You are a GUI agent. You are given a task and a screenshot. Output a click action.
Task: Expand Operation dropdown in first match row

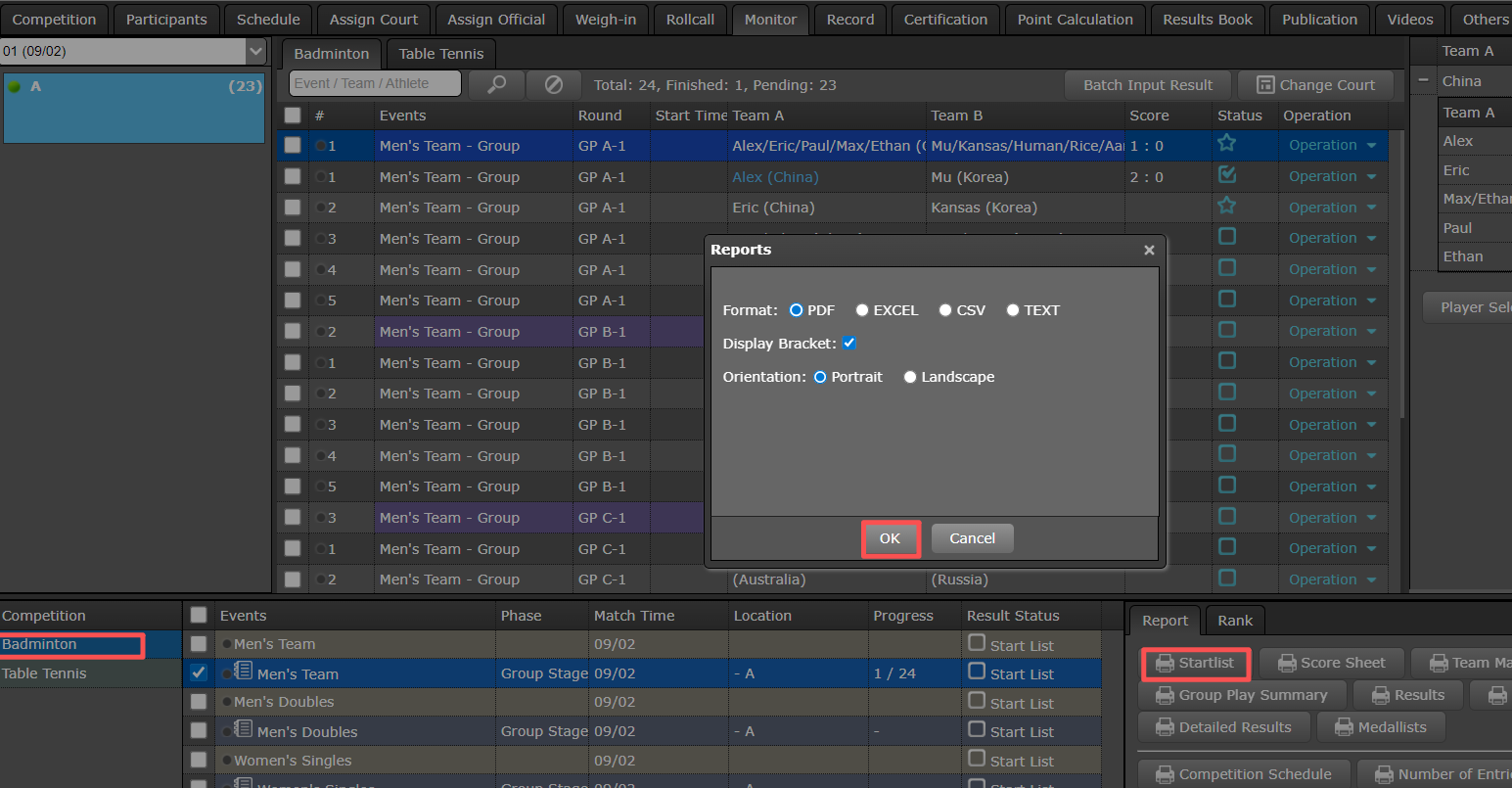click(x=1371, y=146)
